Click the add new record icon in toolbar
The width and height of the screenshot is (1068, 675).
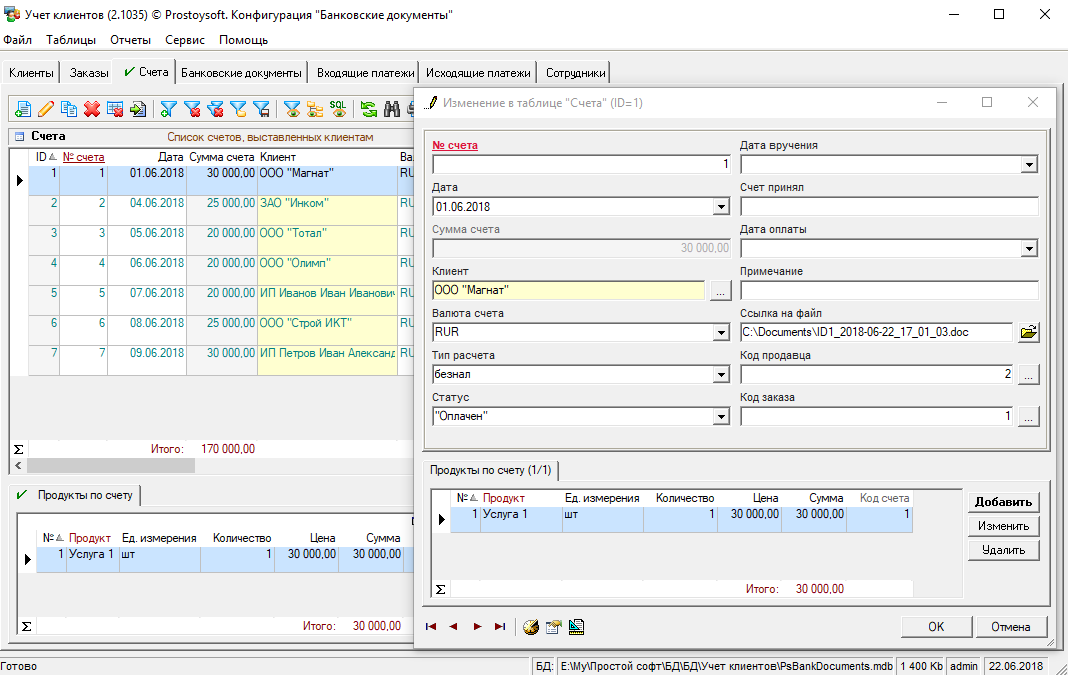click(x=22, y=109)
